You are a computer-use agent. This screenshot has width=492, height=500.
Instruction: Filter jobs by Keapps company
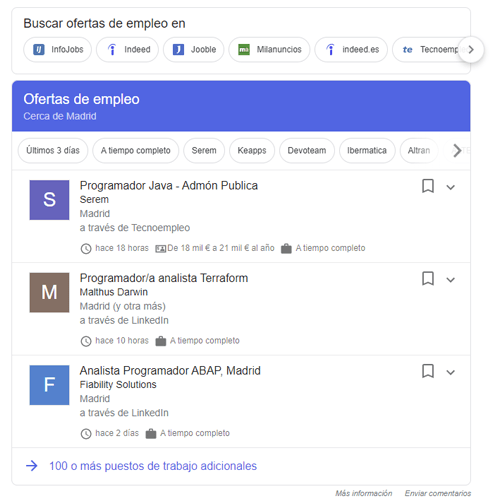252,151
